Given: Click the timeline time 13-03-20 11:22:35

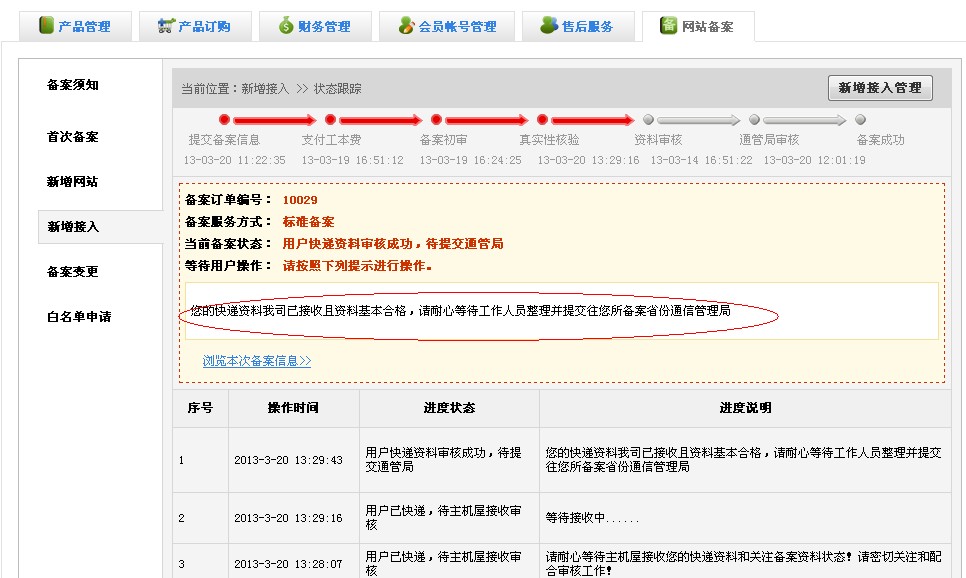Looking at the screenshot, I should click(x=234, y=160).
